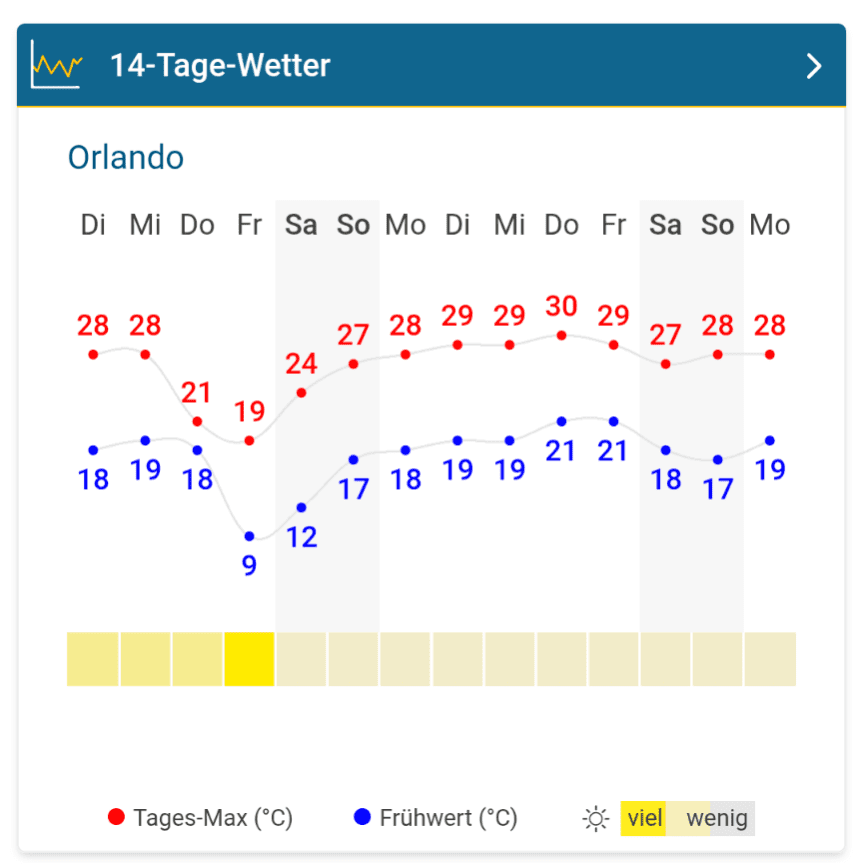This screenshot has width=863, height=864.
Task: Click the blue 9 degree low point
Action: pos(249,537)
